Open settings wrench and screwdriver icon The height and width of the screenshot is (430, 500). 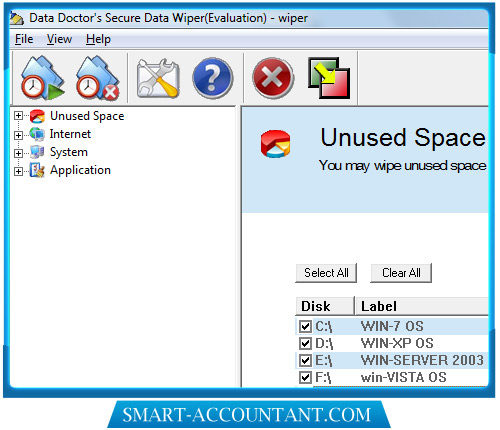158,78
